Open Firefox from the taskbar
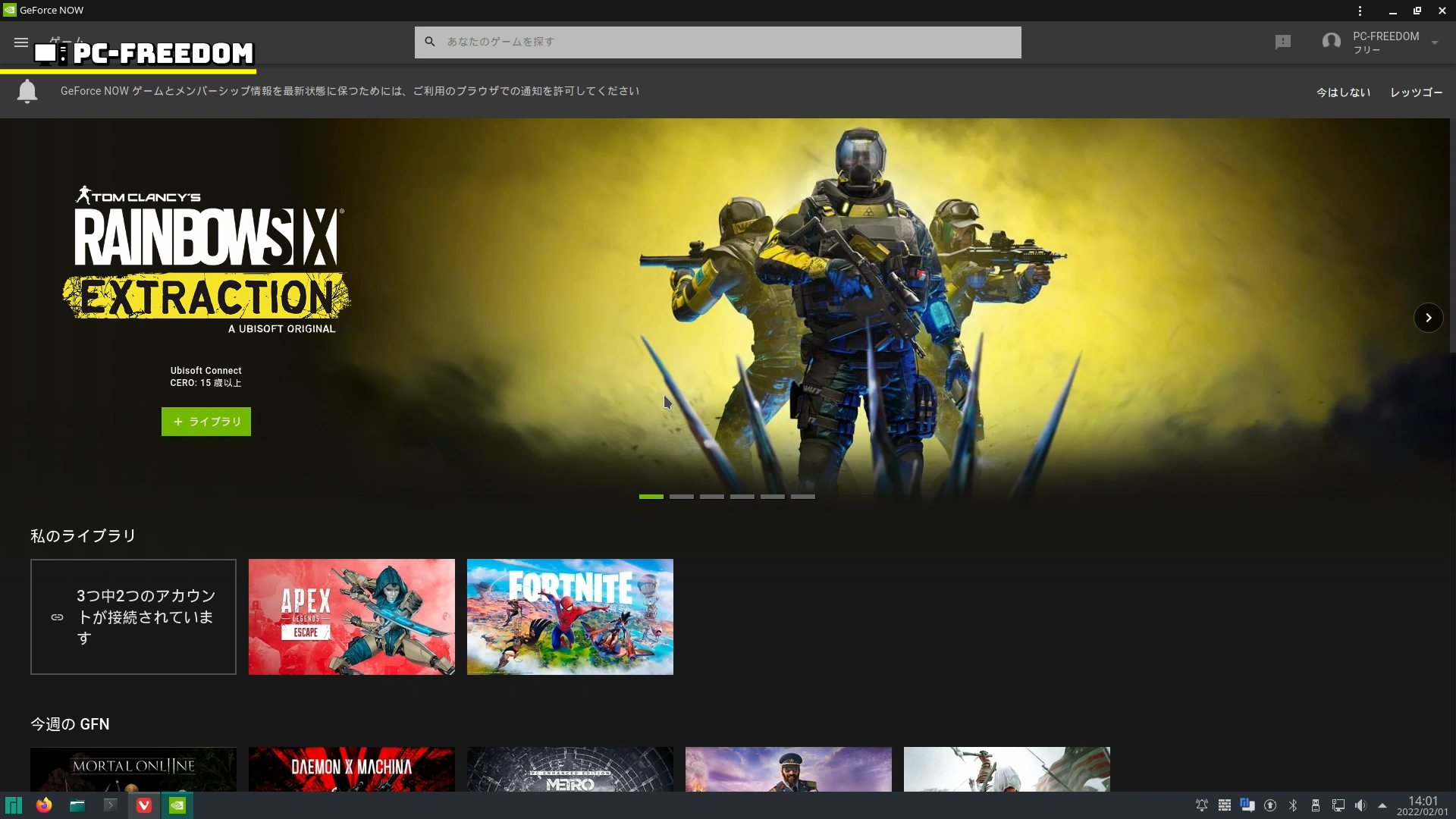1456x819 pixels. click(x=44, y=805)
